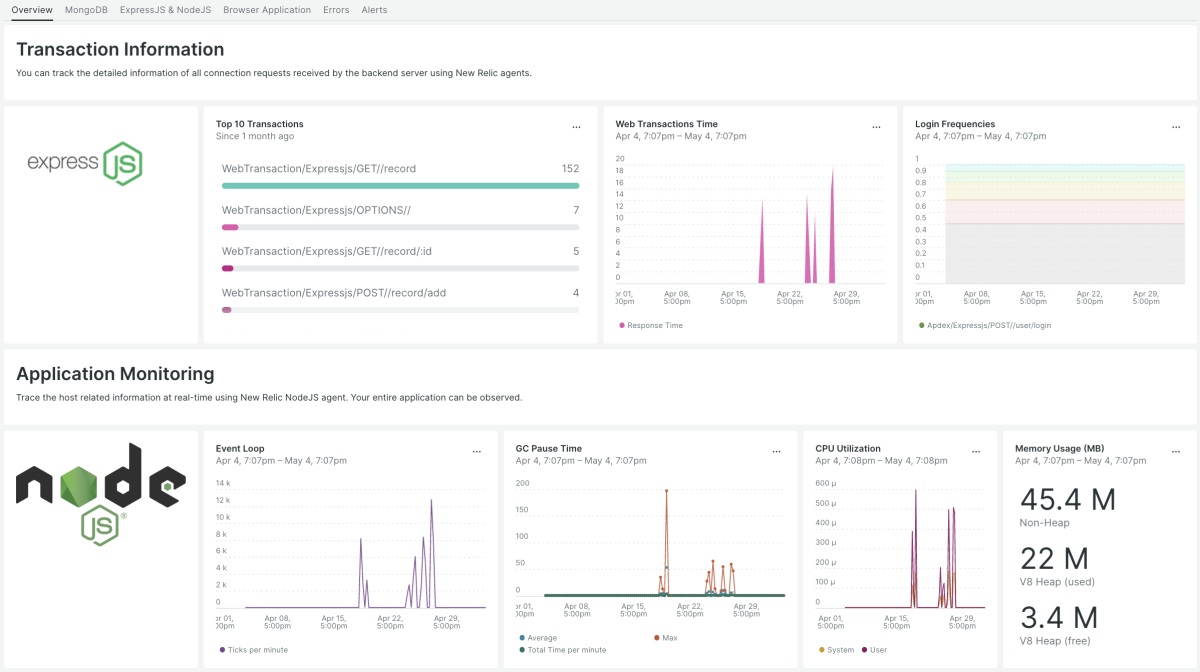Open the CPU Utilization options menu
The image size is (1200, 672).
(x=976, y=451)
